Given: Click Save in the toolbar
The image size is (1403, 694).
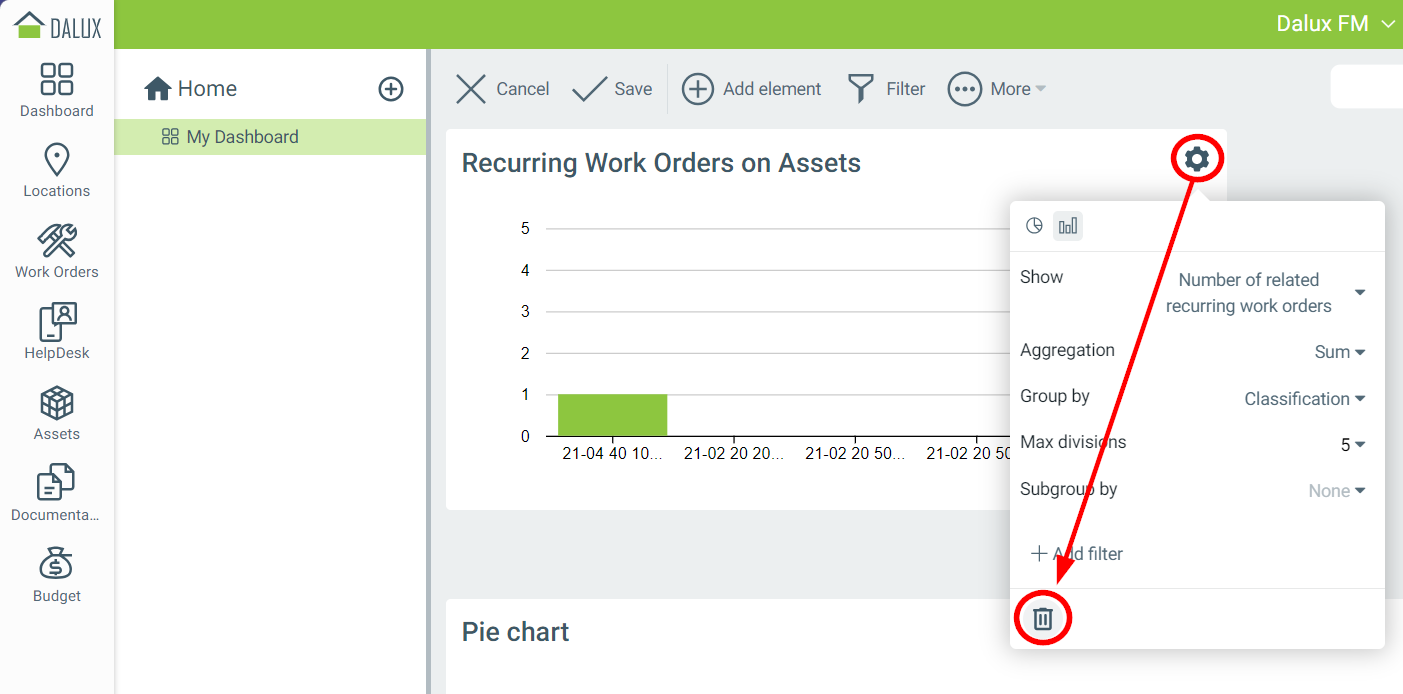Looking at the screenshot, I should pyautogui.click(x=612, y=89).
